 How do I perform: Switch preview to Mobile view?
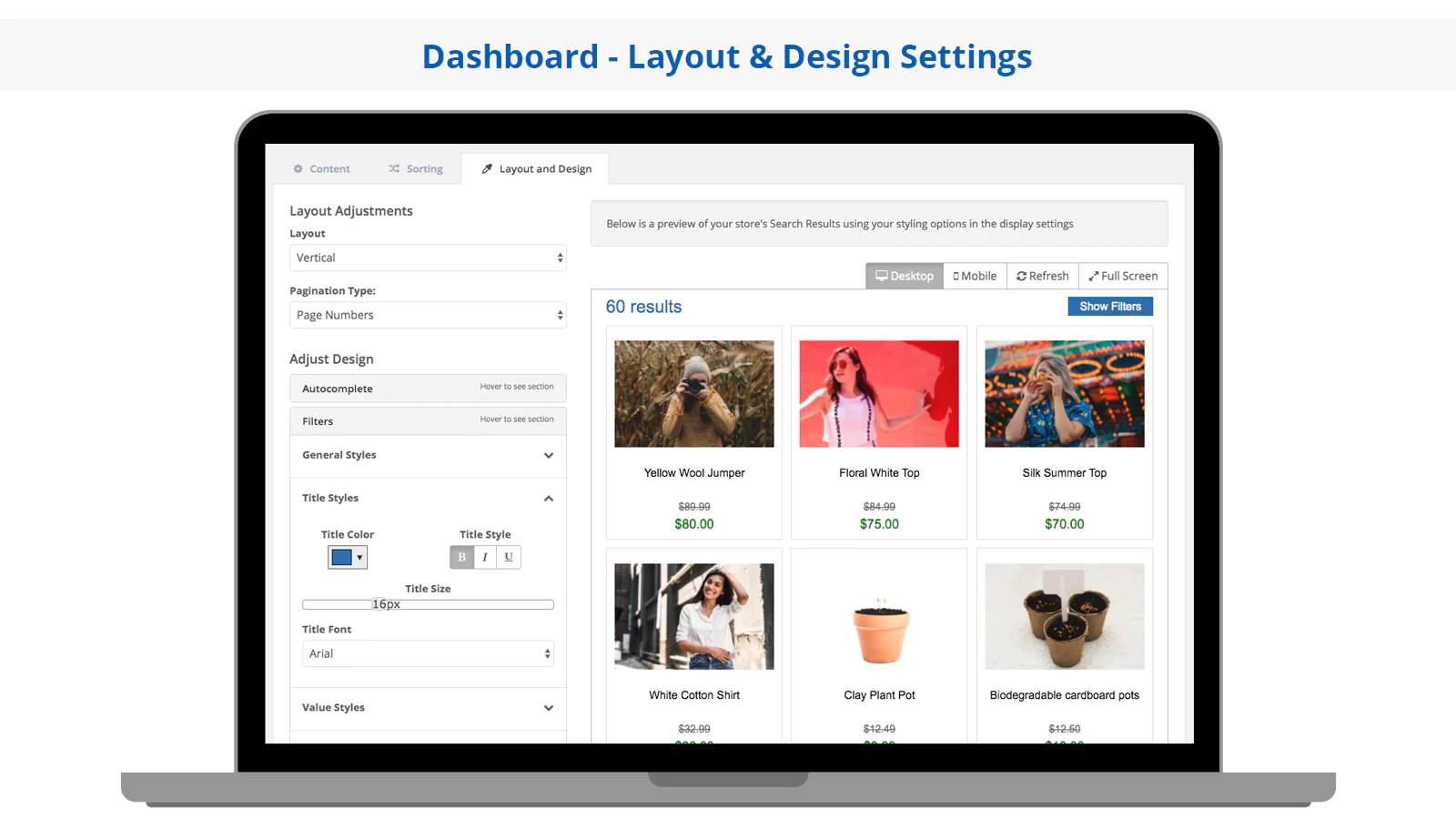click(975, 276)
